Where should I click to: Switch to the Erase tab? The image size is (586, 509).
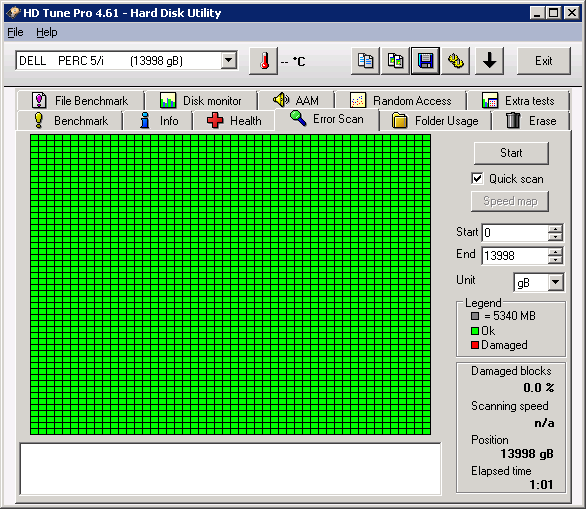pyautogui.click(x=531, y=121)
